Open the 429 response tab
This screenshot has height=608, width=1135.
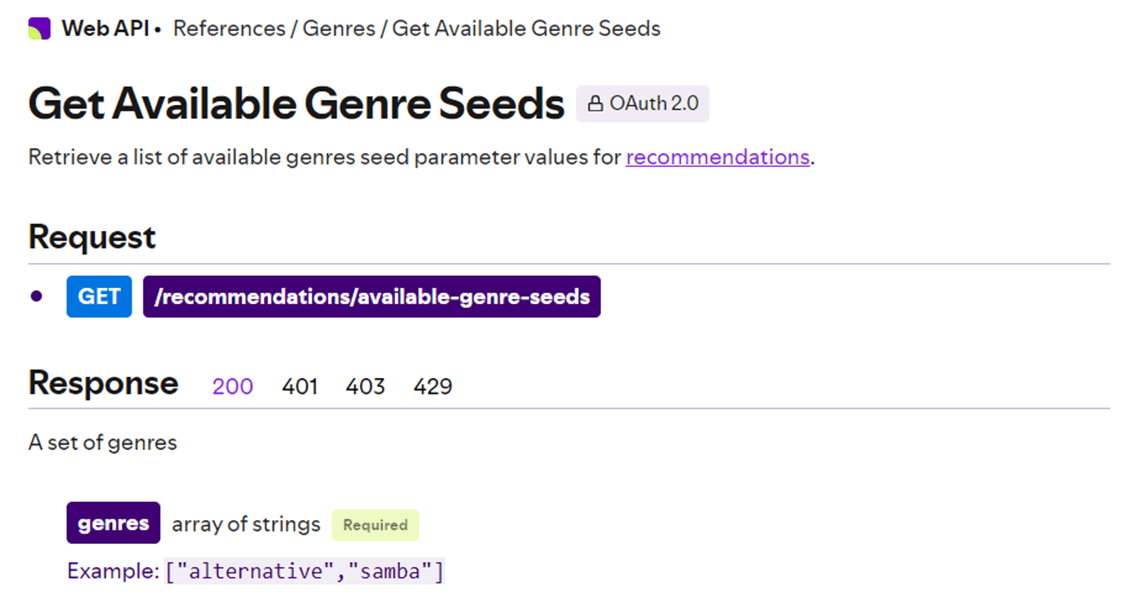(432, 386)
